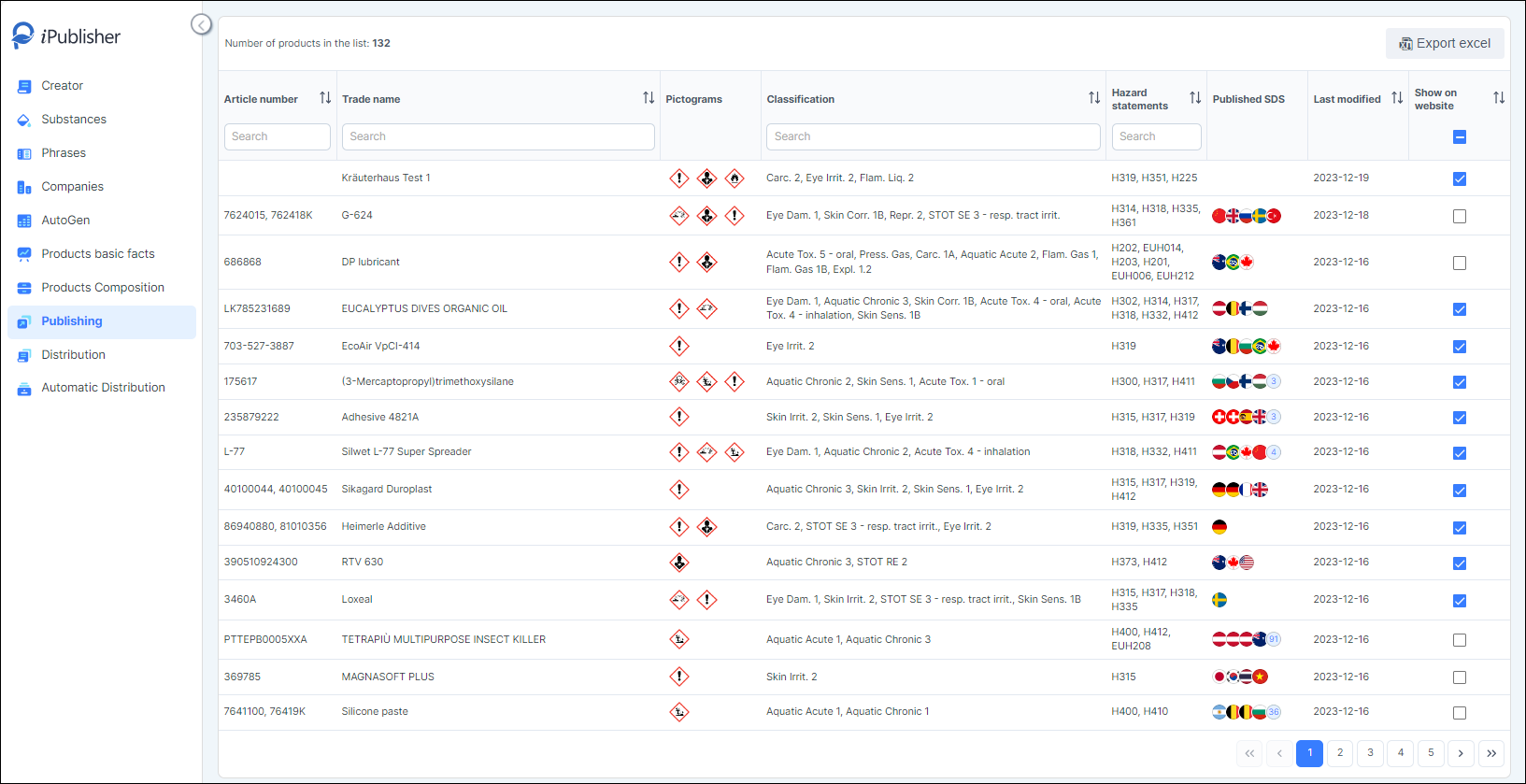Image resolution: width=1526 pixels, height=784 pixels.
Task: Click exclamation pictogram in Adhesive 4821A row
Action: (x=679, y=417)
